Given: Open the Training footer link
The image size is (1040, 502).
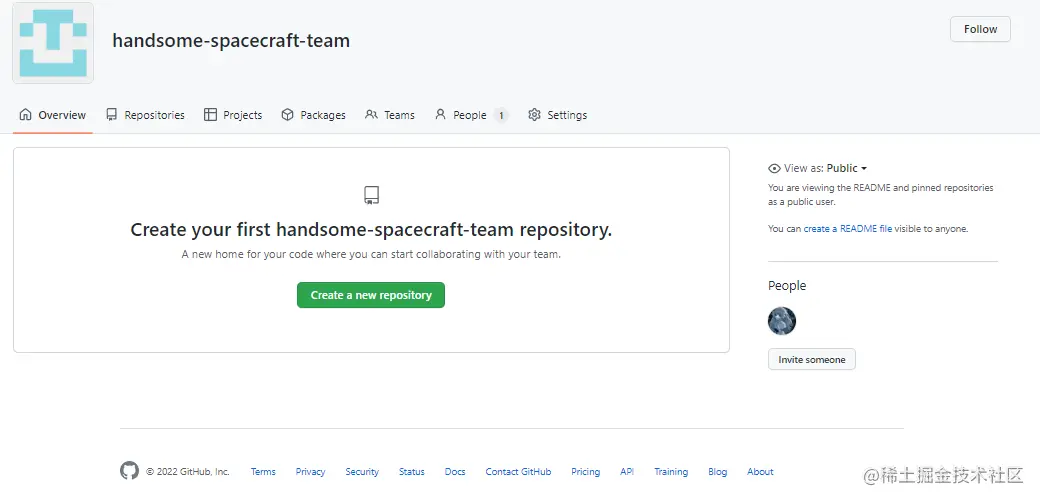Looking at the screenshot, I should (671, 472).
